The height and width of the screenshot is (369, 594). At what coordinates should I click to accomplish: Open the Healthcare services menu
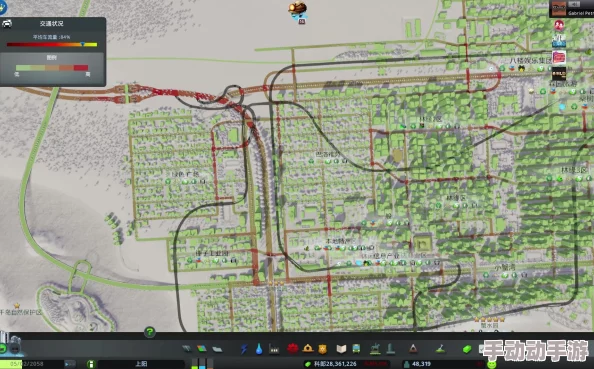pyautogui.click(x=292, y=349)
